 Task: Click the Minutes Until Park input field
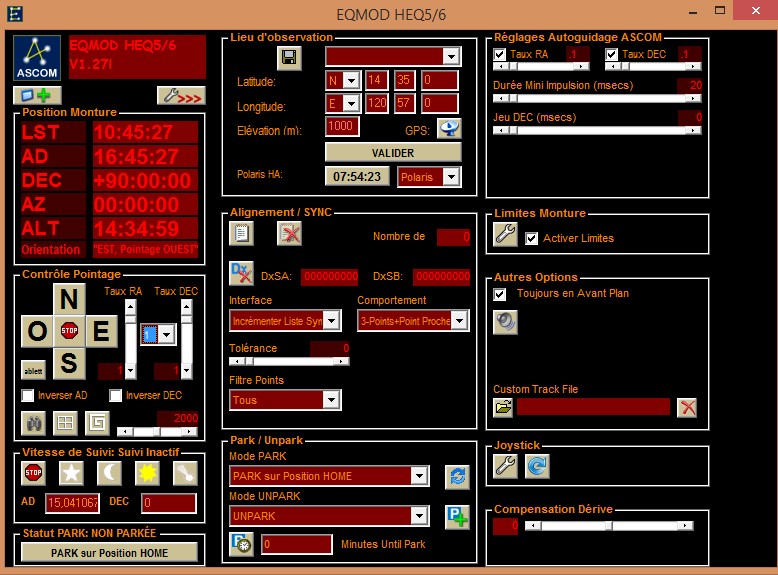pyautogui.click(x=297, y=544)
